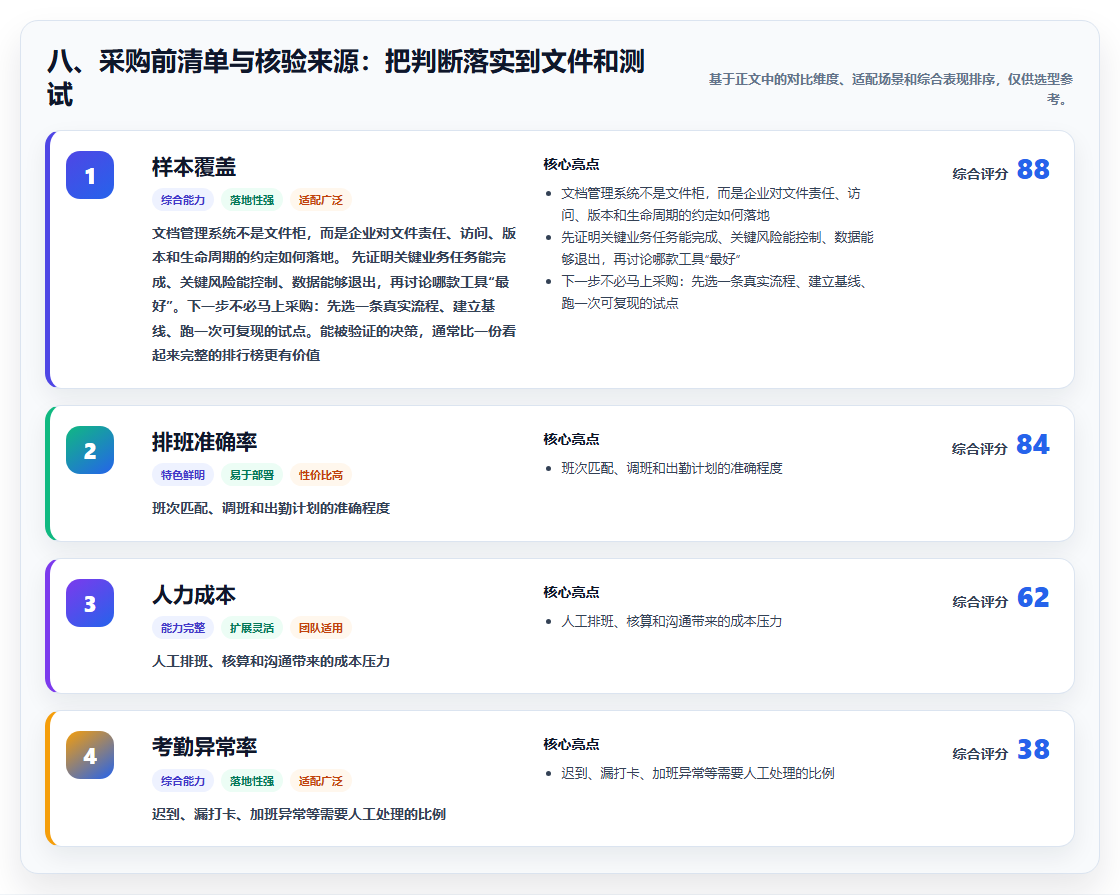The image size is (1120, 895).
Task: Click the bullet 班次匹配、调班和出勤计划
Action: pos(671,469)
